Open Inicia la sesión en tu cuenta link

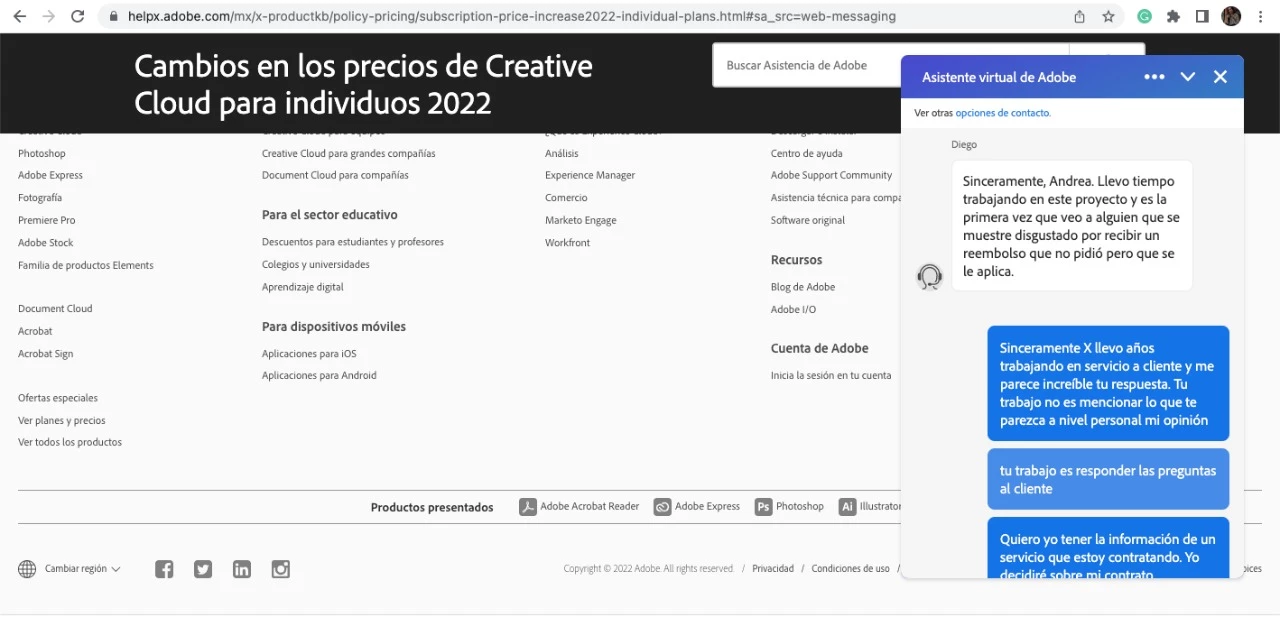[x=831, y=376]
